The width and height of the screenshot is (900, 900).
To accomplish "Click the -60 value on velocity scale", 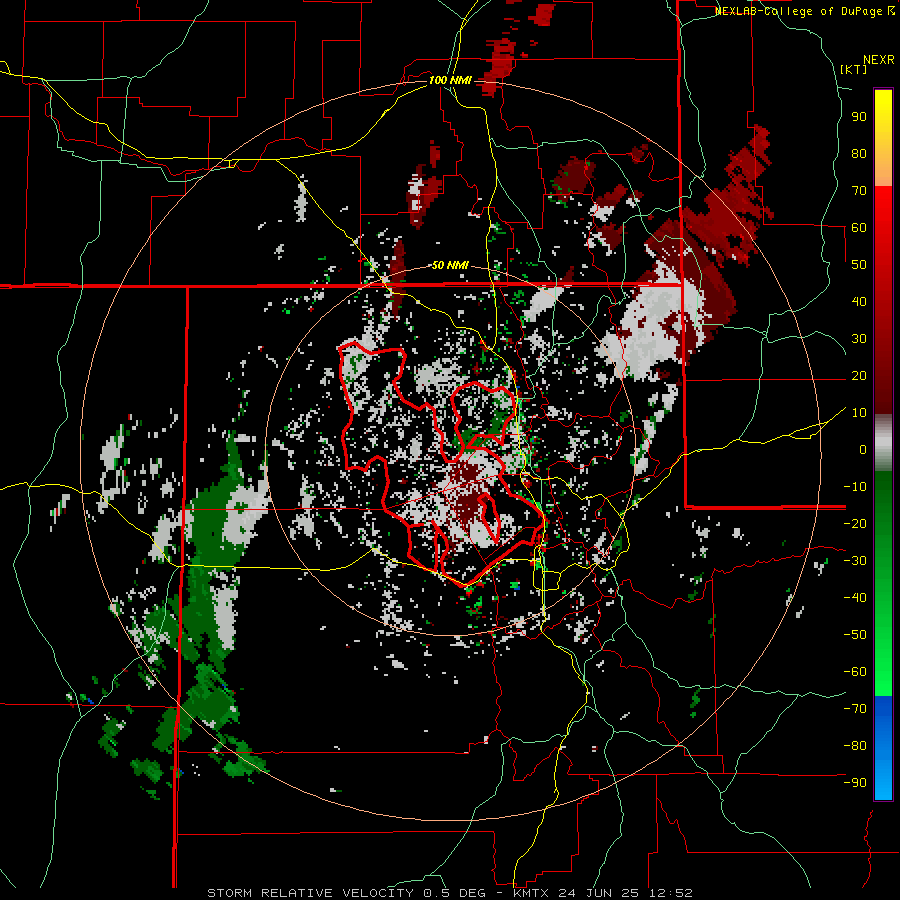I will [x=855, y=672].
